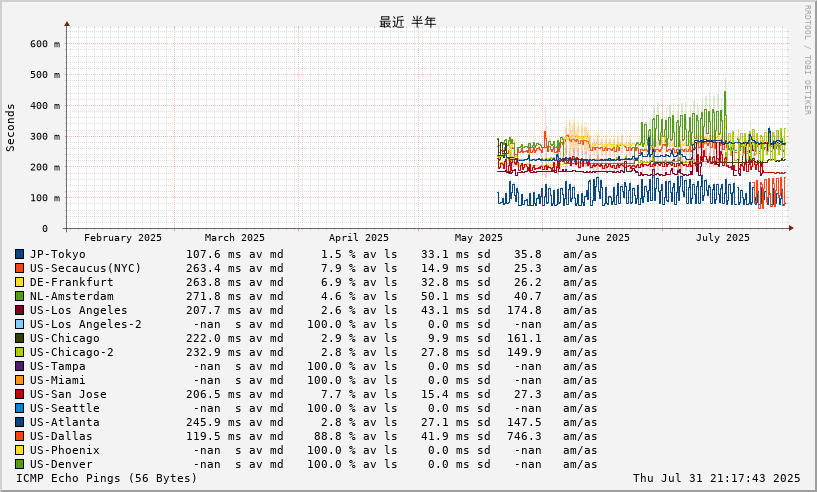Select the US-Chicago-2 legend label
Viewport: 817px width, 492px height.
(71, 352)
